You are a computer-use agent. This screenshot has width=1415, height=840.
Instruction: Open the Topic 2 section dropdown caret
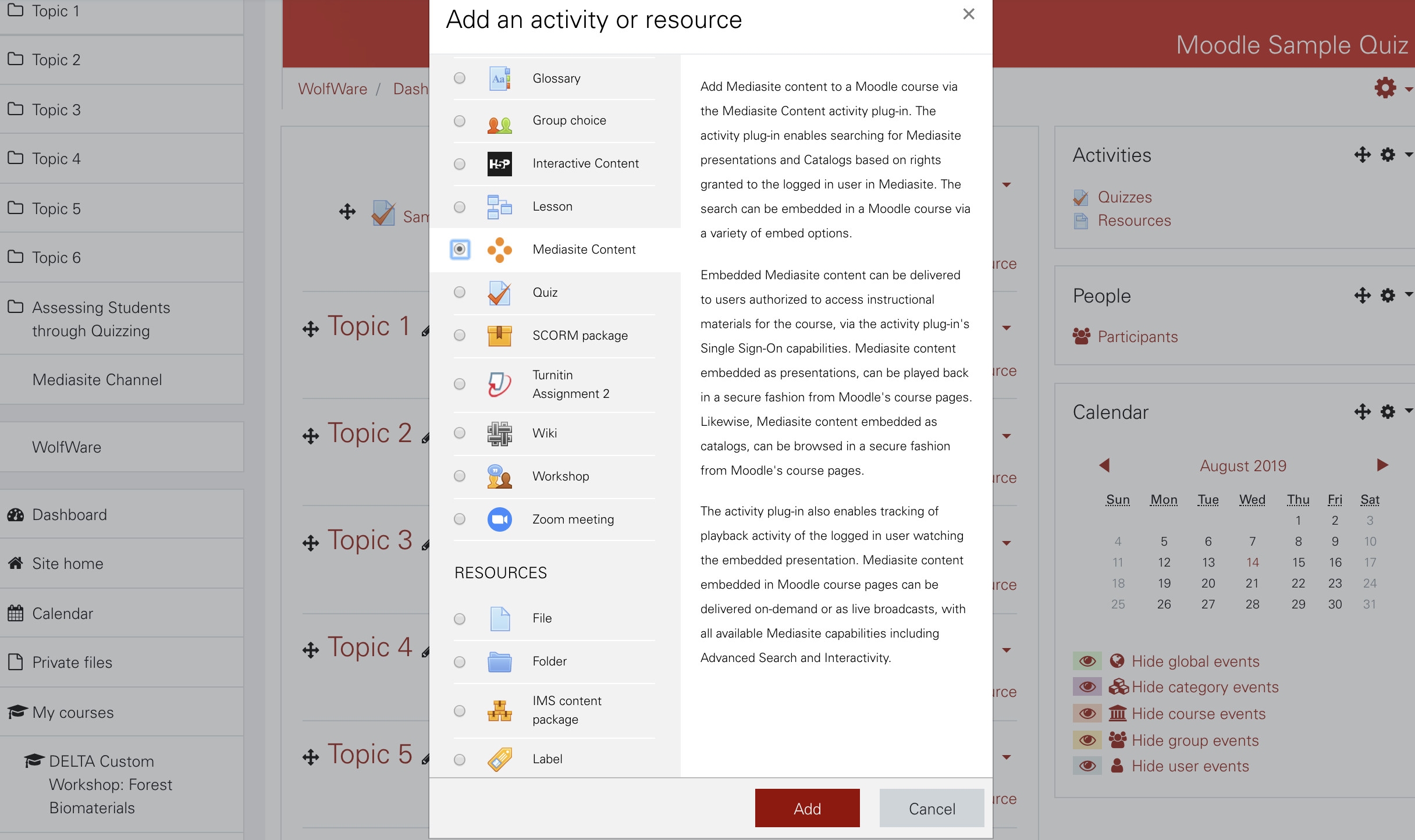[1007, 436]
